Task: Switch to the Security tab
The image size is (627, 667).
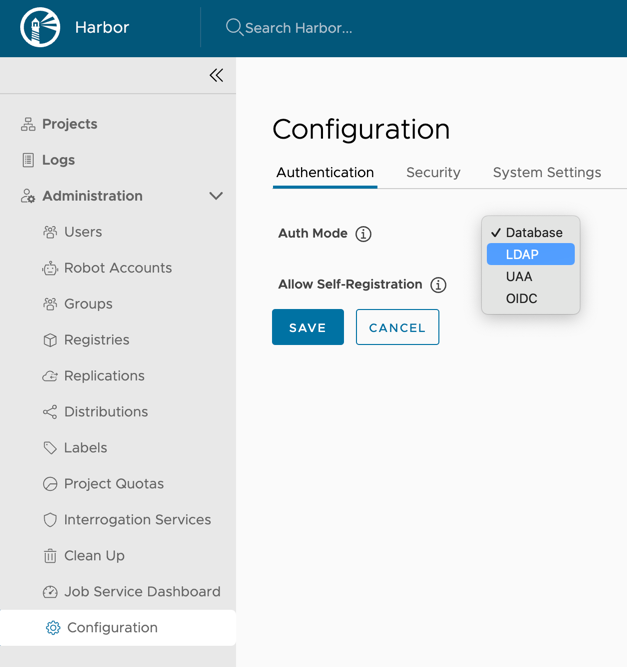Action: (433, 173)
